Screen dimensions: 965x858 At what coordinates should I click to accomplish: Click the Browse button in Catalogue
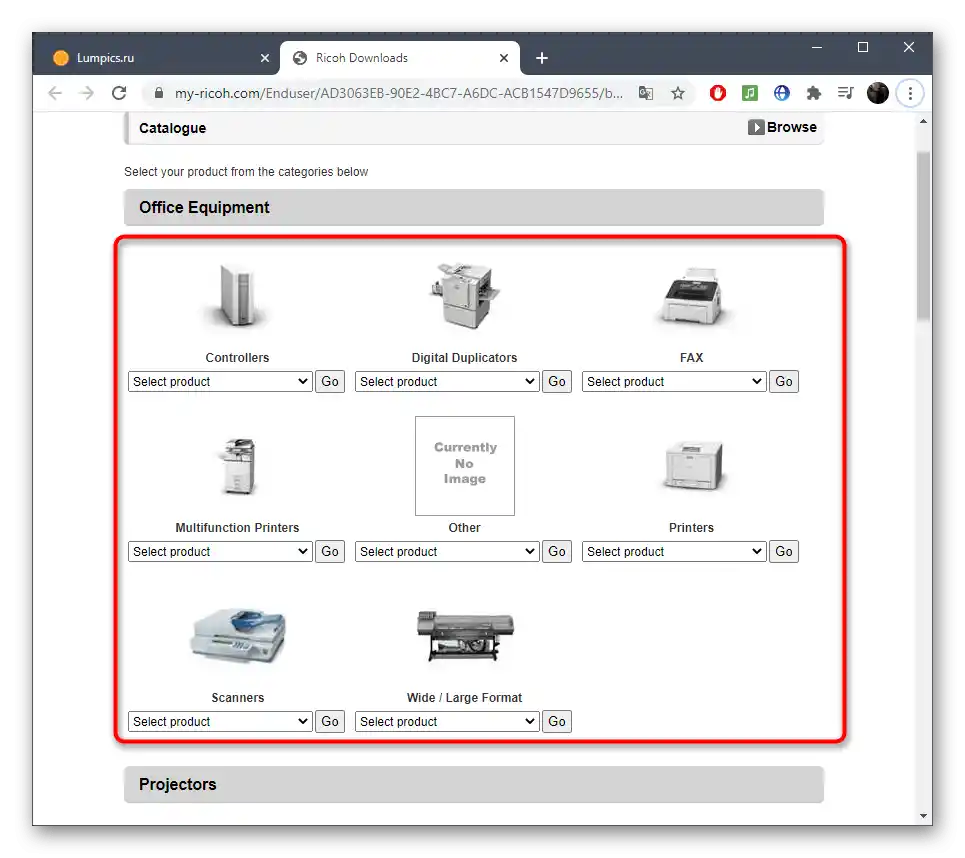pos(782,127)
